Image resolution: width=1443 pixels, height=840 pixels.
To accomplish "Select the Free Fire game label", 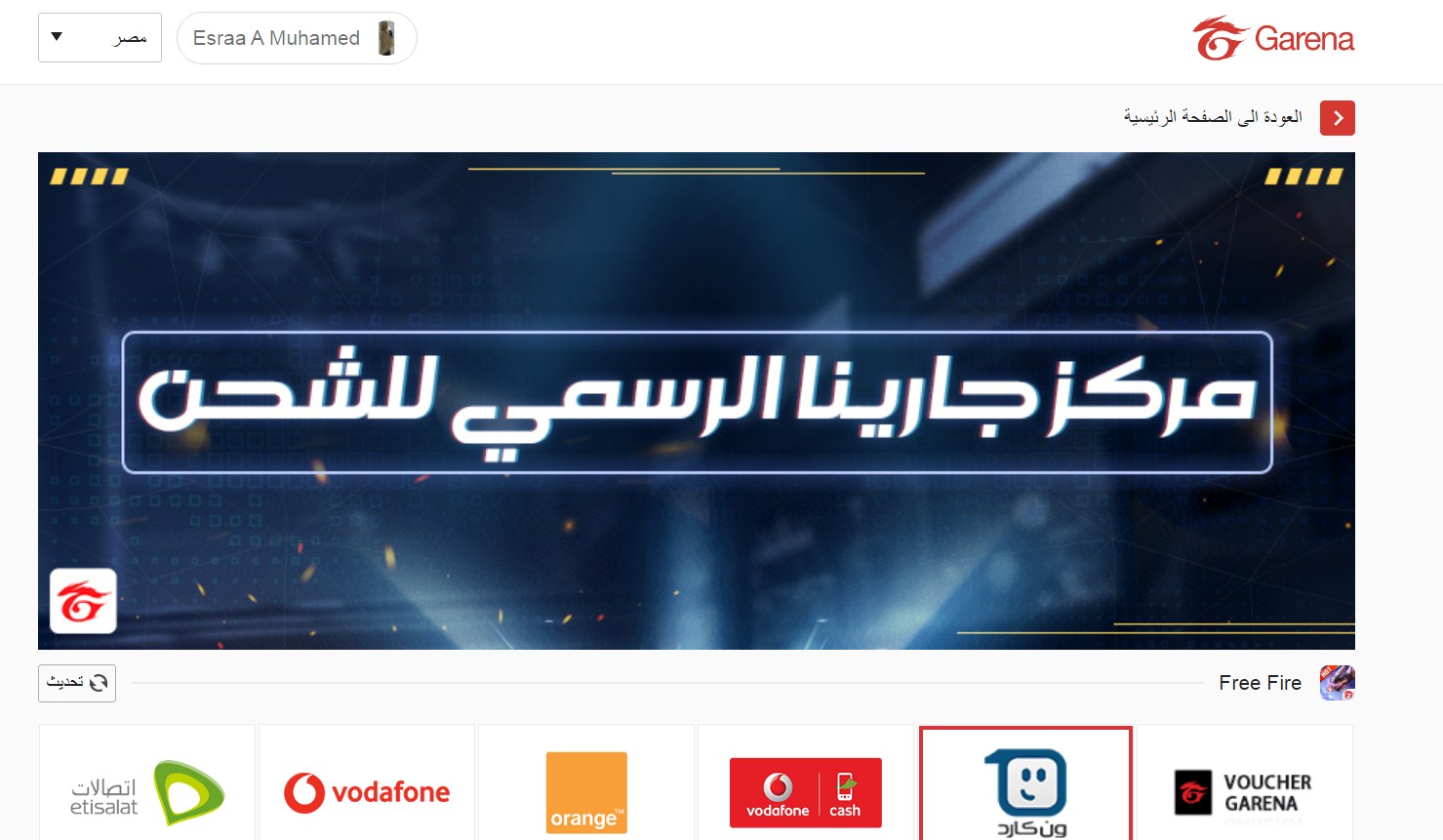I will 1260,683.
